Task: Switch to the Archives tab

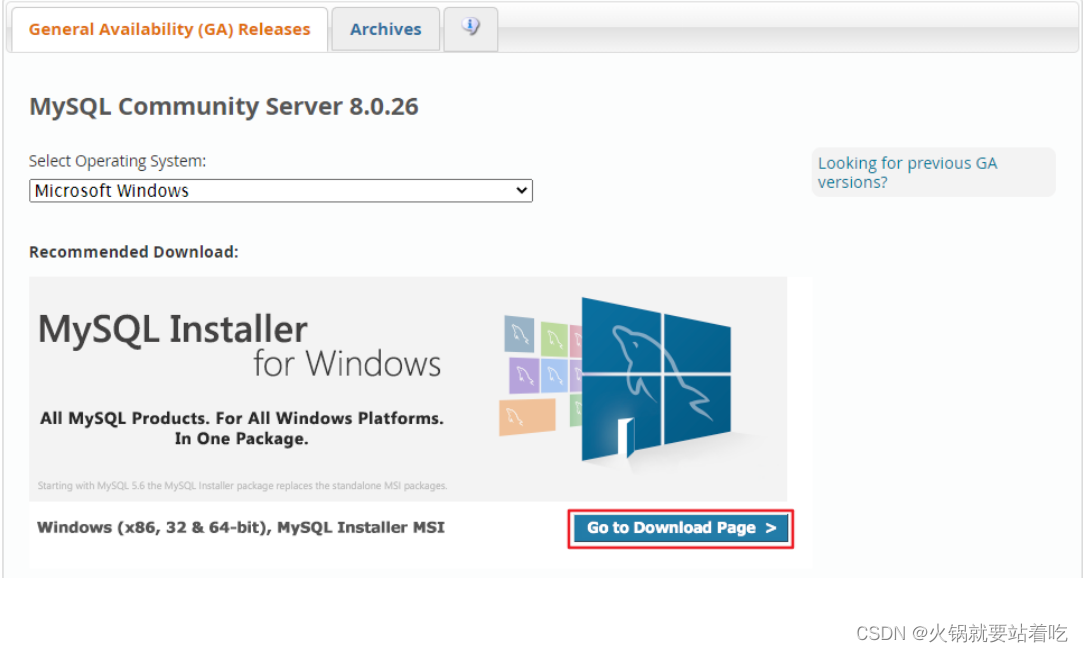Action: [x=385, y=30]
